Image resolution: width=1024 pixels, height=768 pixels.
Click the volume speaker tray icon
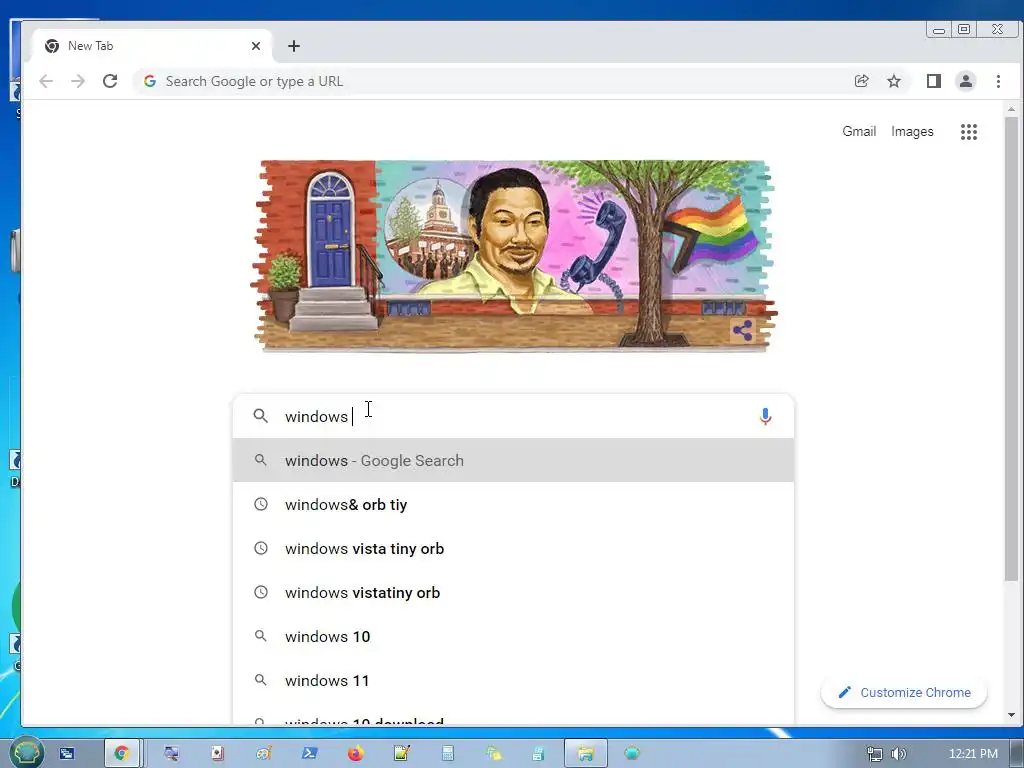[x=899, y=754]
